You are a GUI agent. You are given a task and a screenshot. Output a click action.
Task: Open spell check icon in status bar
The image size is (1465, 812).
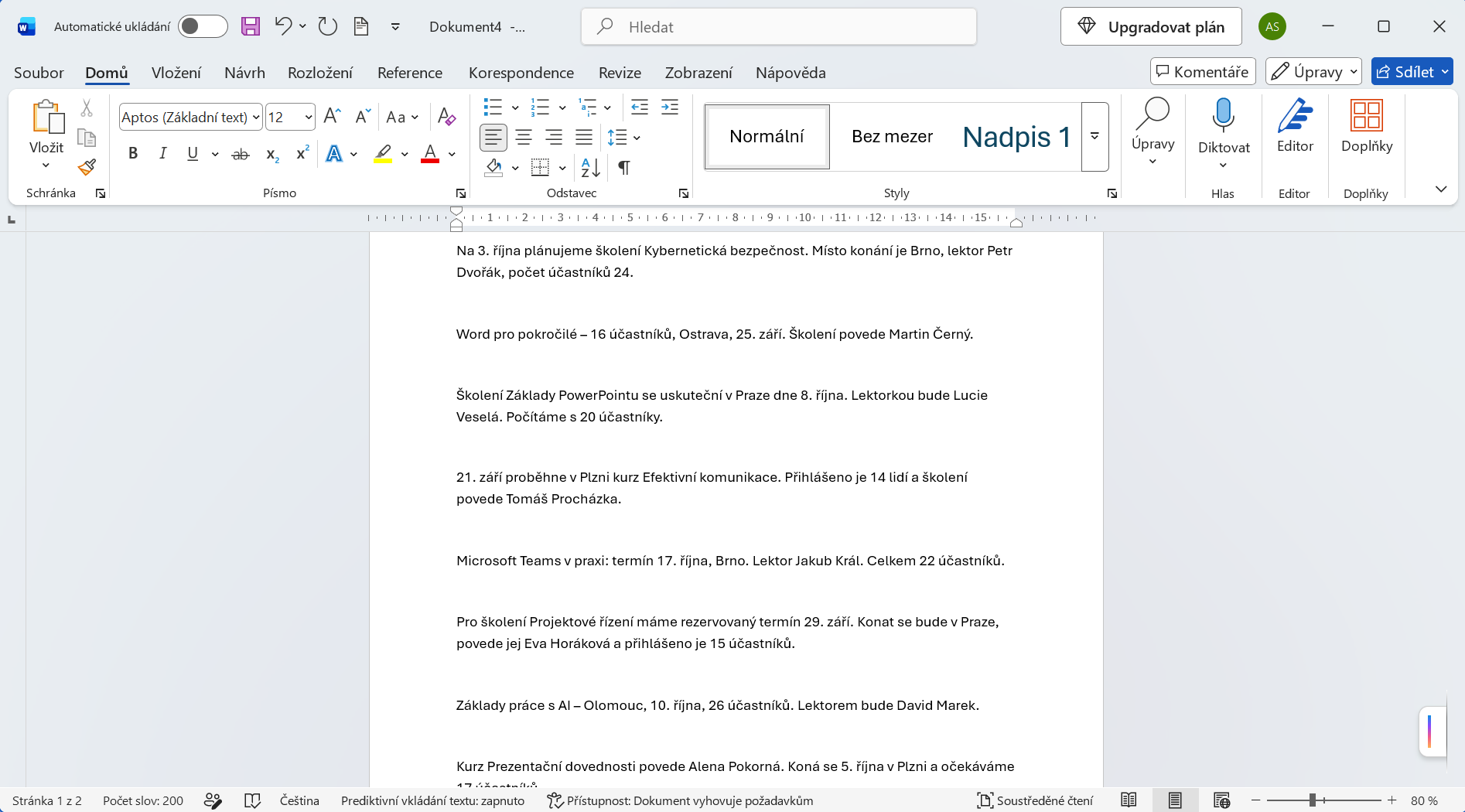click(252, 800)
